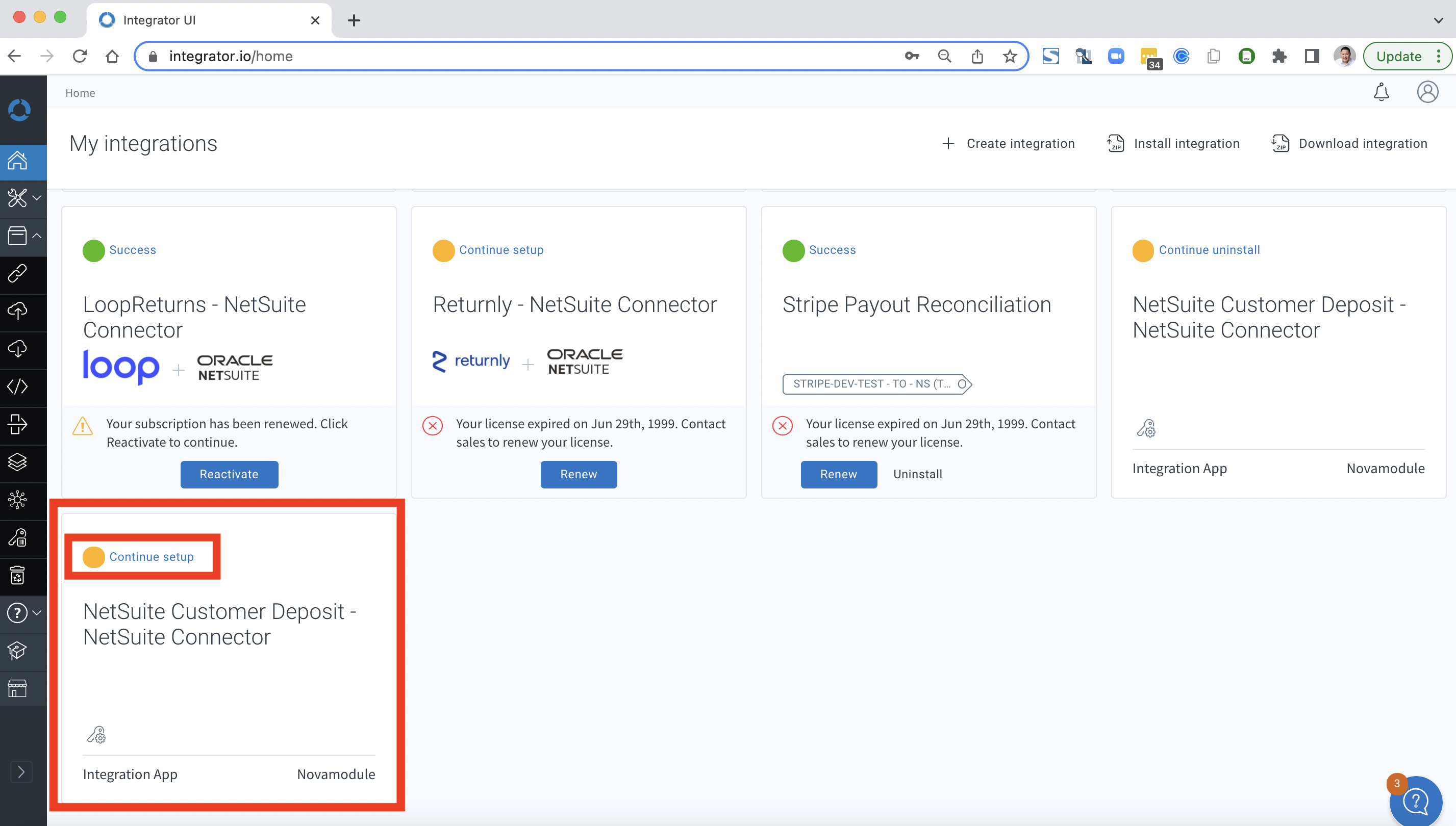Open the password key icon
1456x826 pixels.
(912, 56)
